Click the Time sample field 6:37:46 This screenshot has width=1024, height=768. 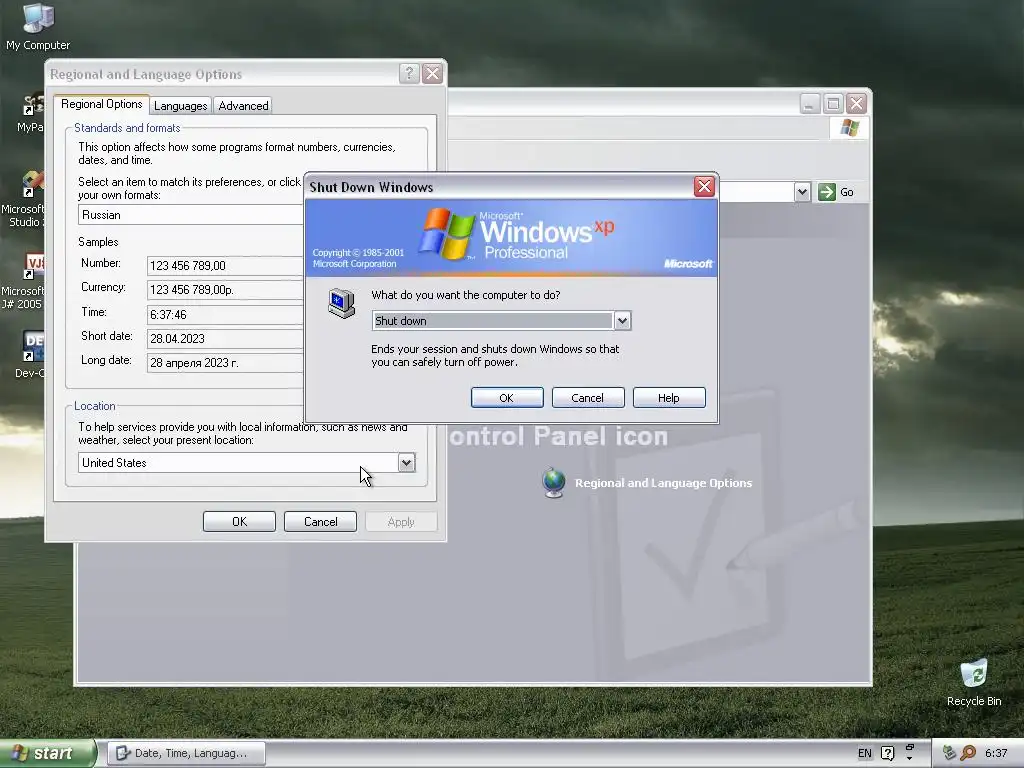coord(225,314)
